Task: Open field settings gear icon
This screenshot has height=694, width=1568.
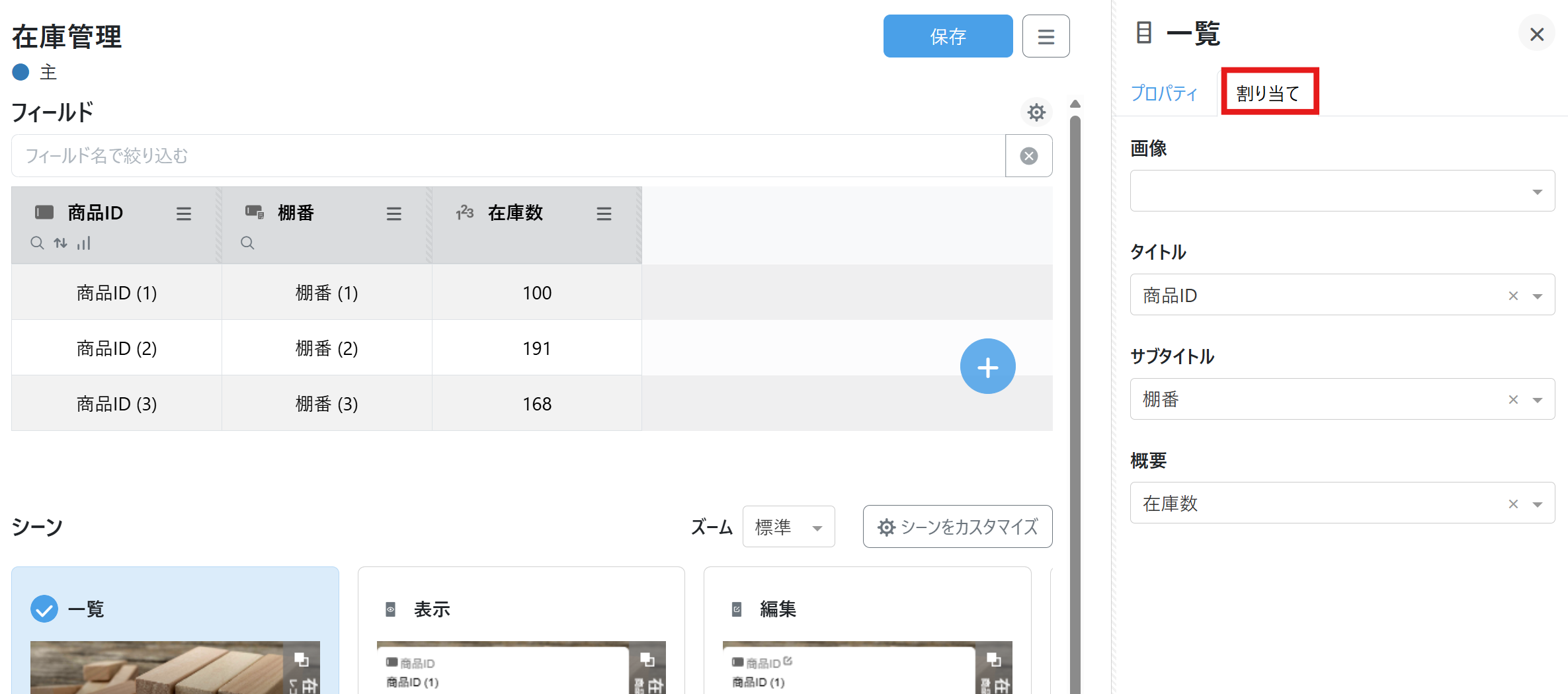Action: (1036, 112)
